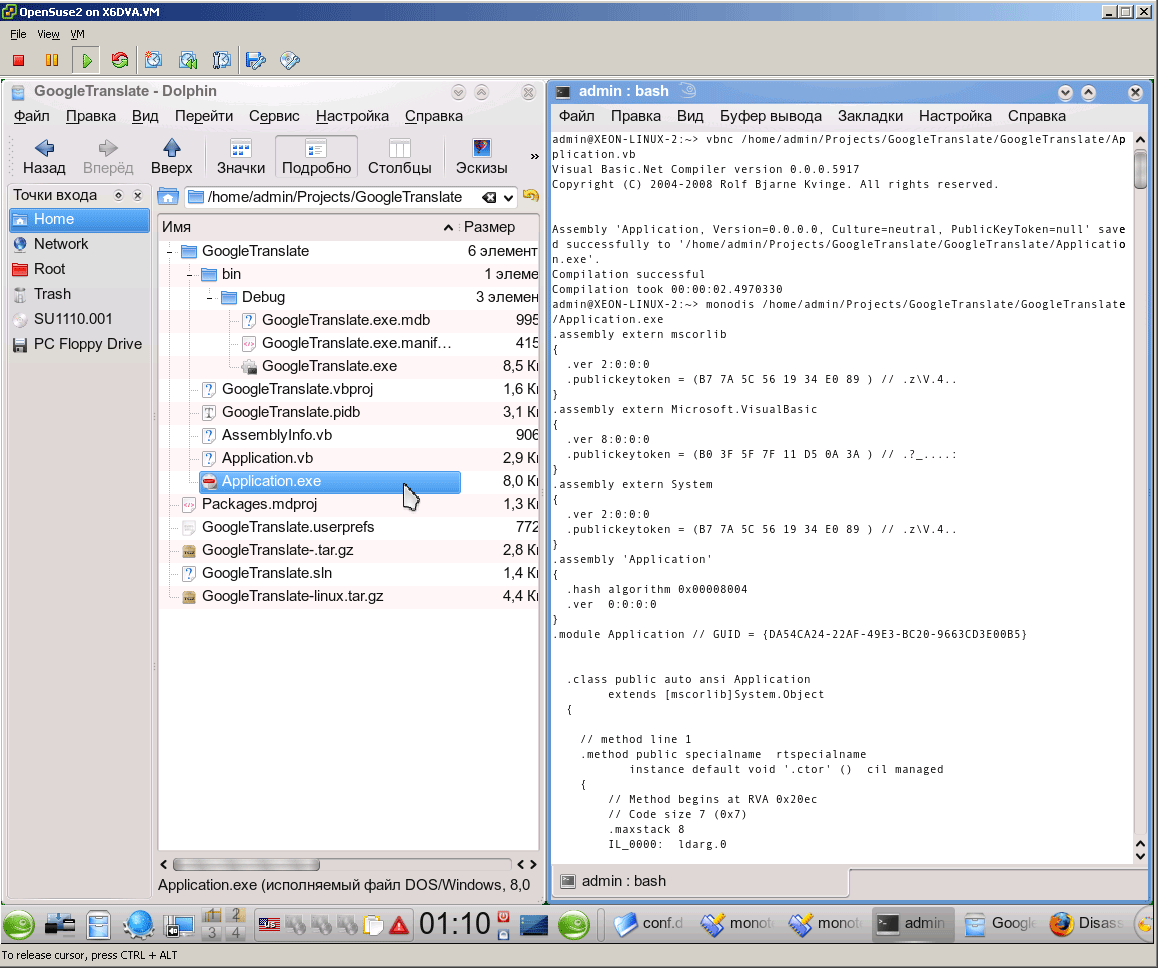The width and height of the screenshot is (1158, 968).
Task: Click Dolphin horizontal scrollbar thumb
Action: click(x=246, y=865)
